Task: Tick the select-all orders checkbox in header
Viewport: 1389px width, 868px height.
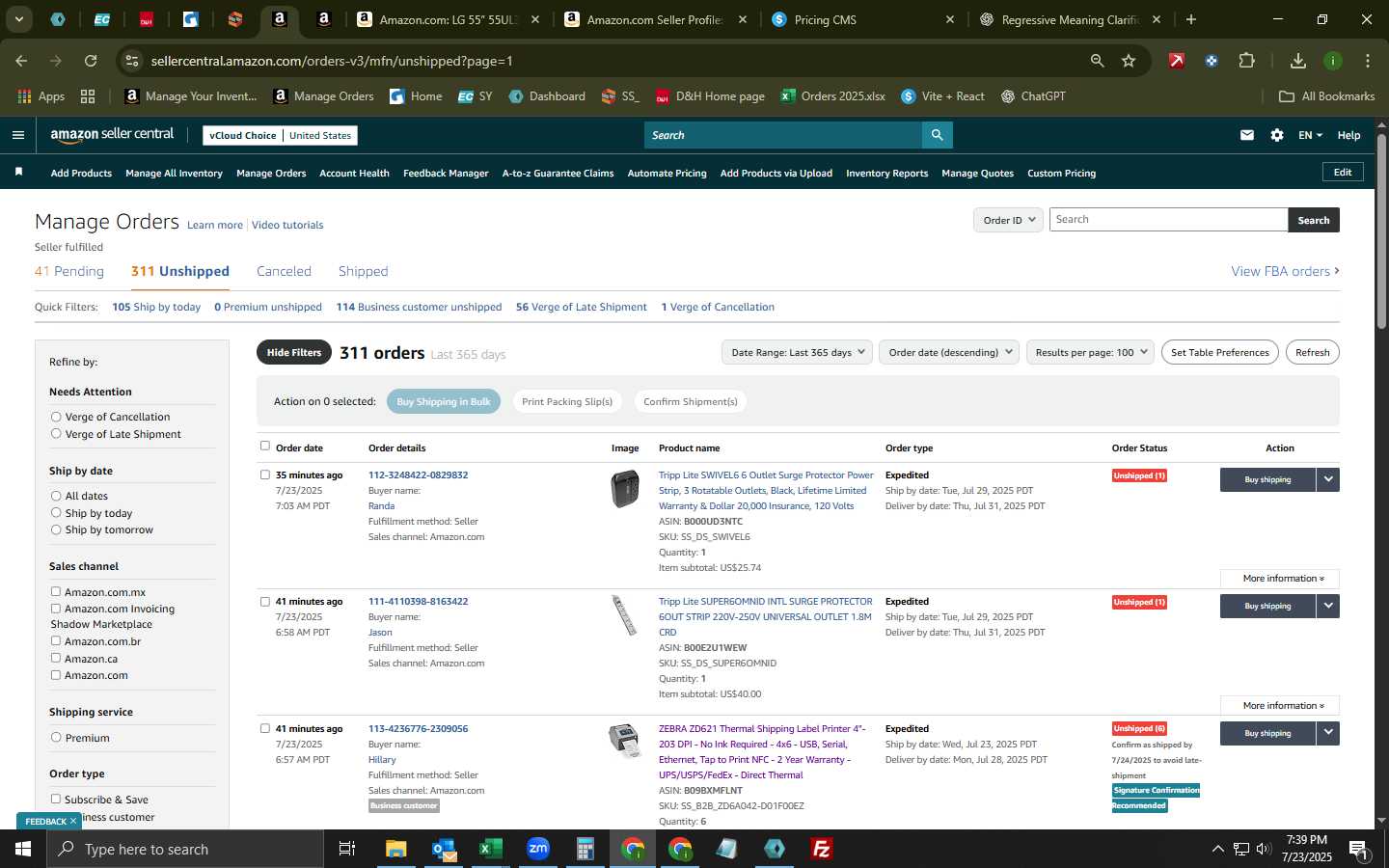Action: tap(265, 446)
